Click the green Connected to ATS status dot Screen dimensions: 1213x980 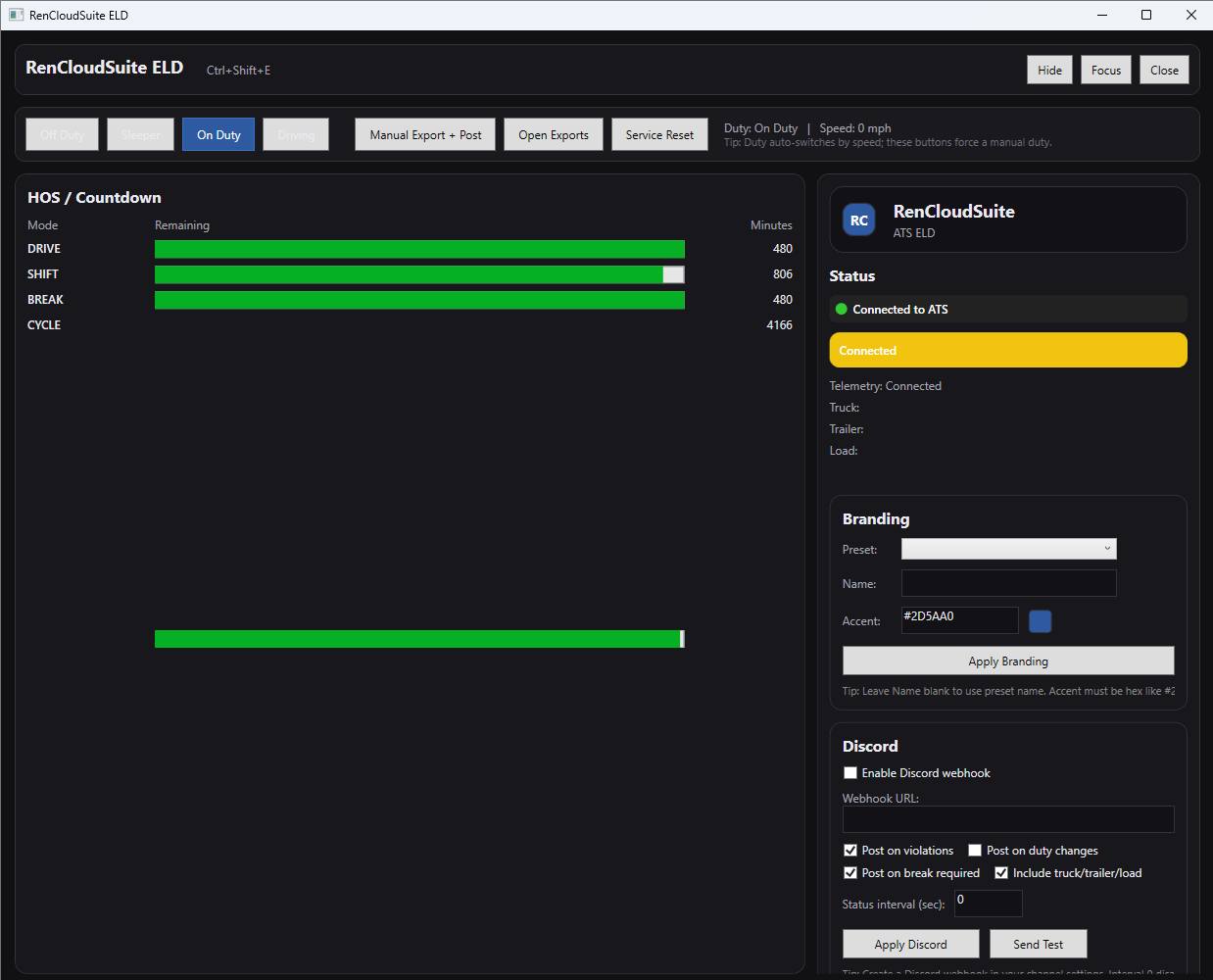point(841,309)
